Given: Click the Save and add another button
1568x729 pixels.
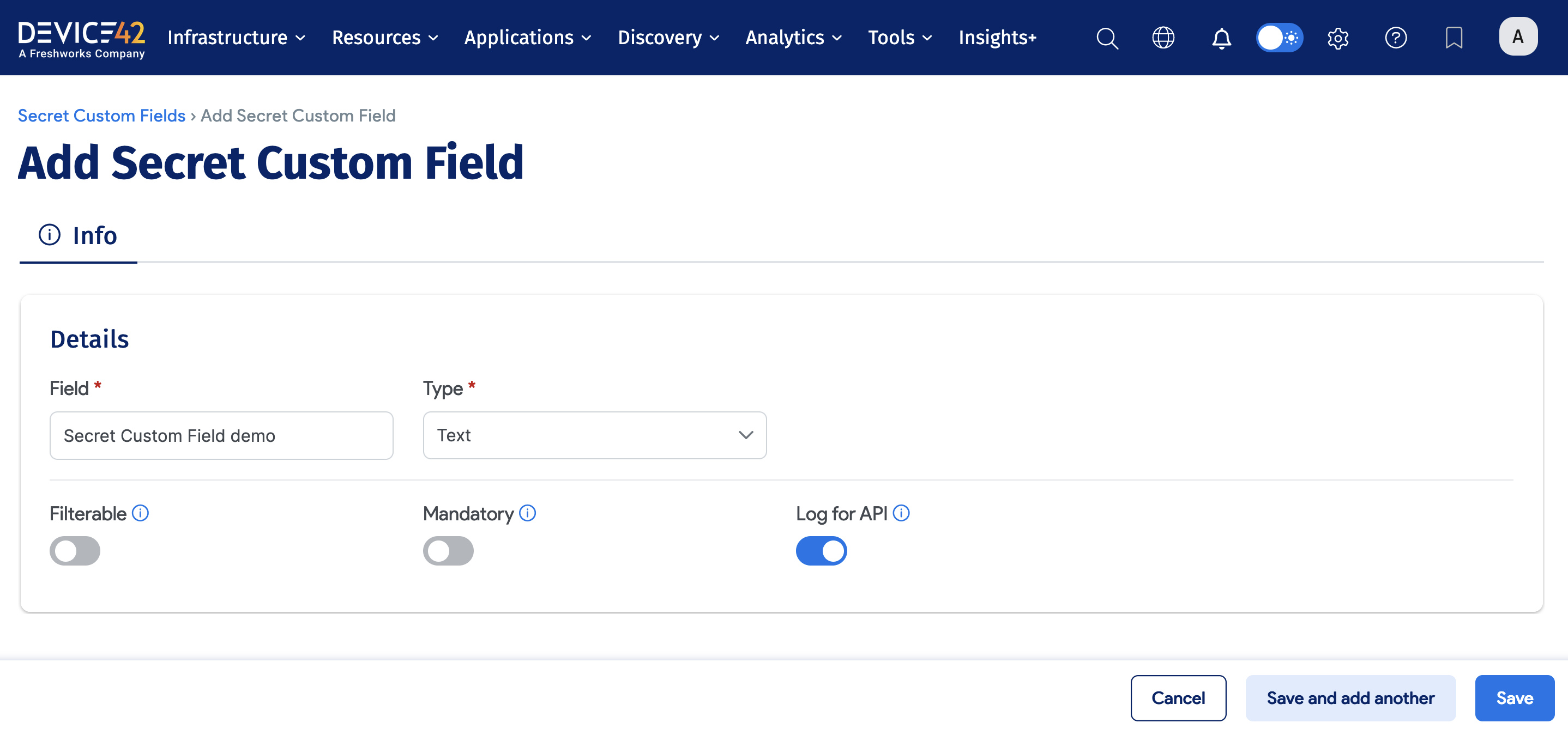Looking at the screenshot, I should click(x=1350, y=697).
